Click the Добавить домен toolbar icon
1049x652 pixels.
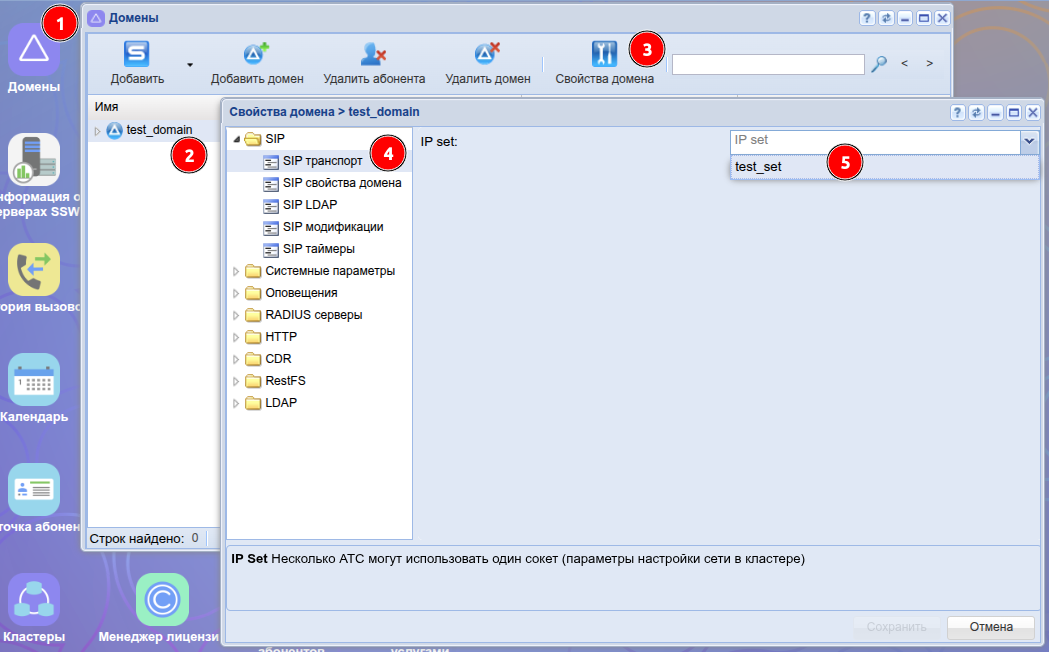tap(256, 53)
